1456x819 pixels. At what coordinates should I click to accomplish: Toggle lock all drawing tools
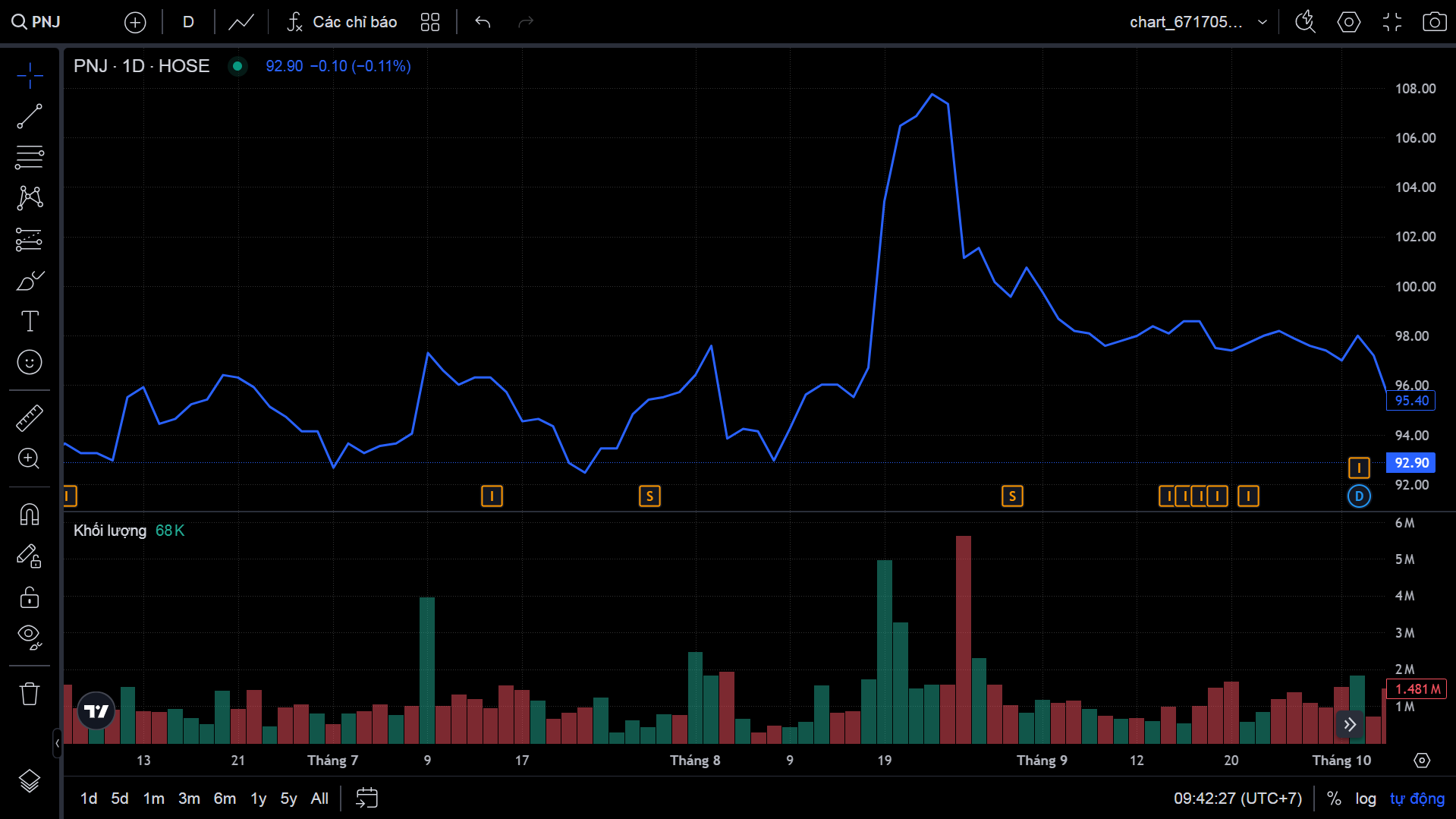30,597
